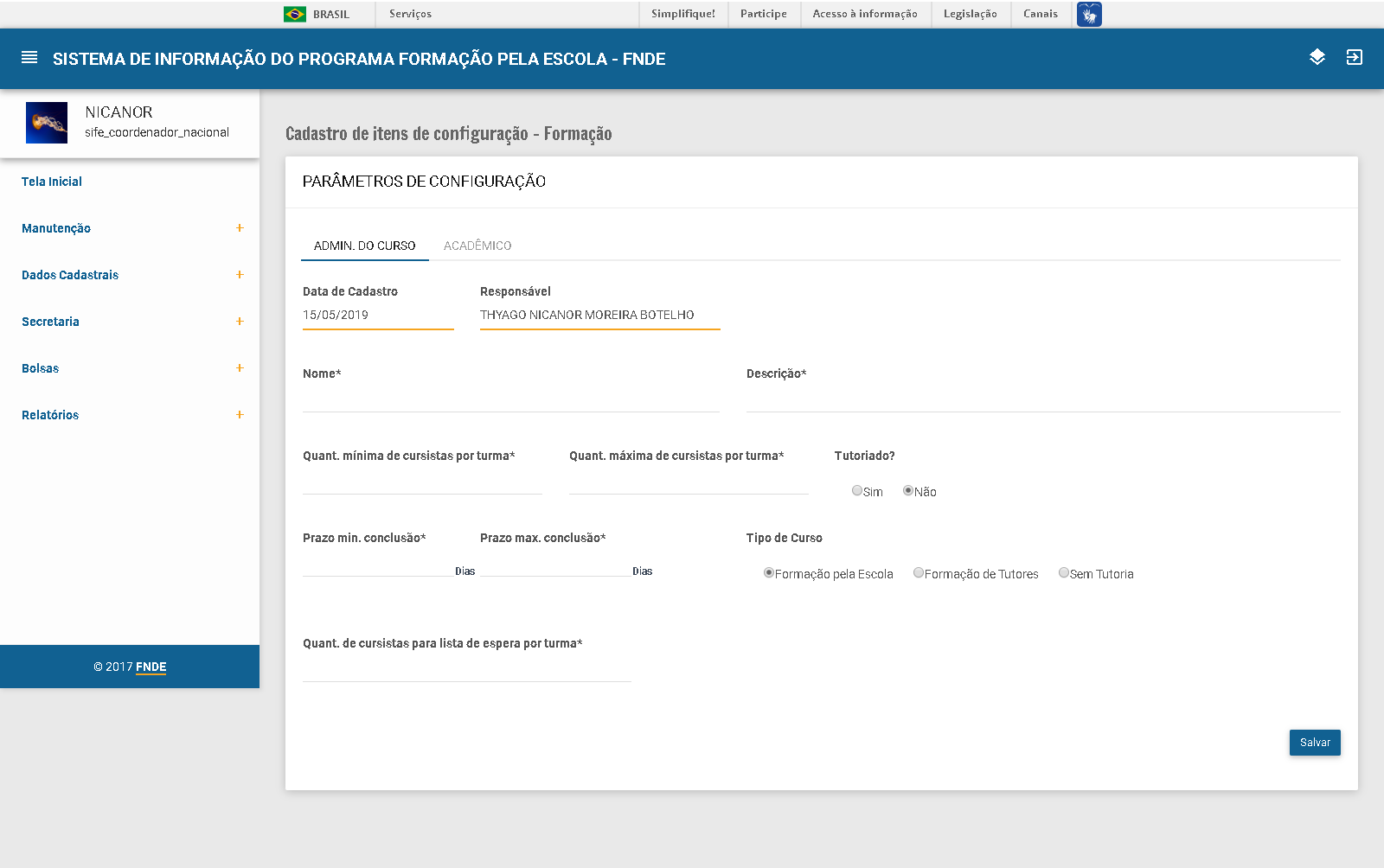
Task: Open the FNDE footer link
Action: point(151,667)
